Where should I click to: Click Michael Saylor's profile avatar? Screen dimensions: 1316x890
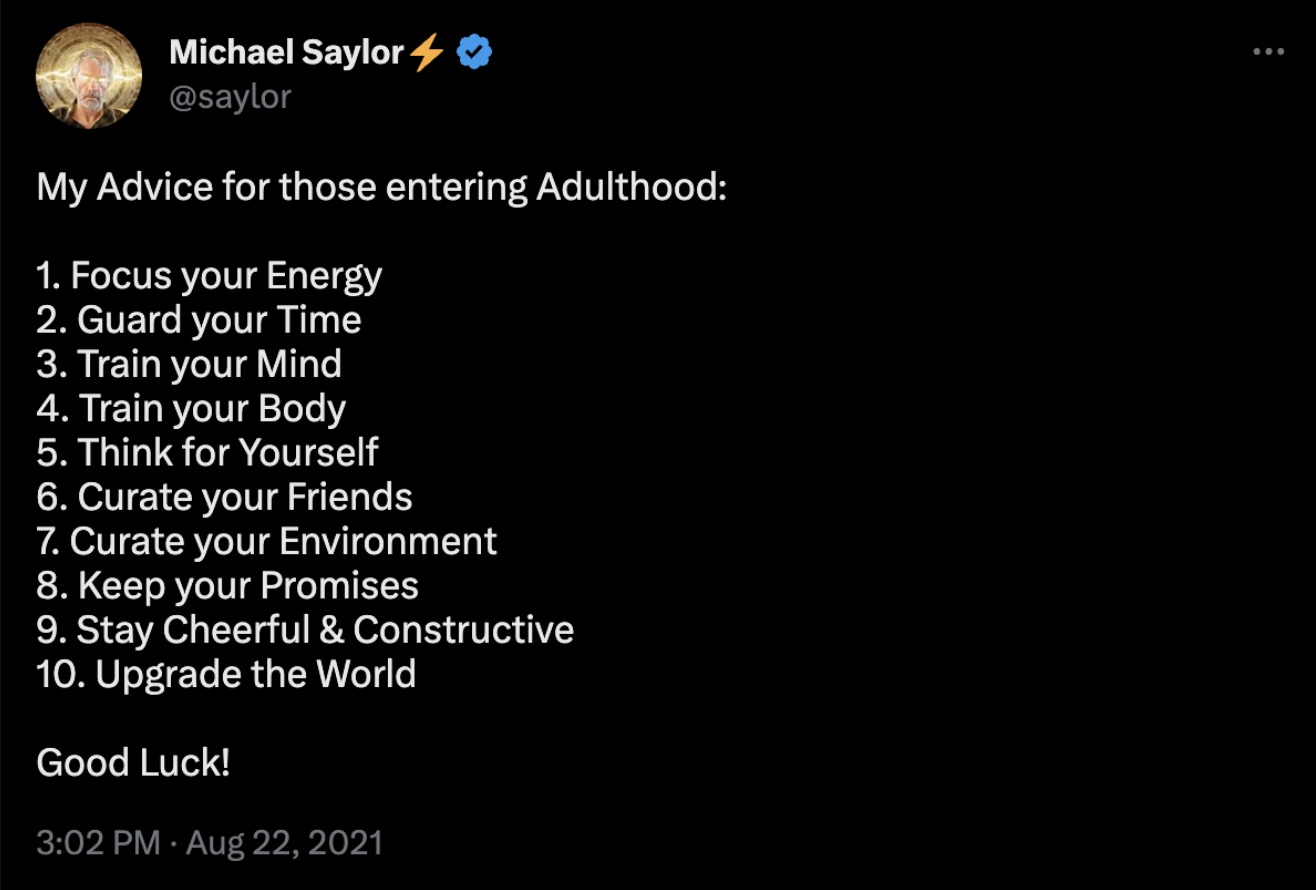click(x=88, y=75)
